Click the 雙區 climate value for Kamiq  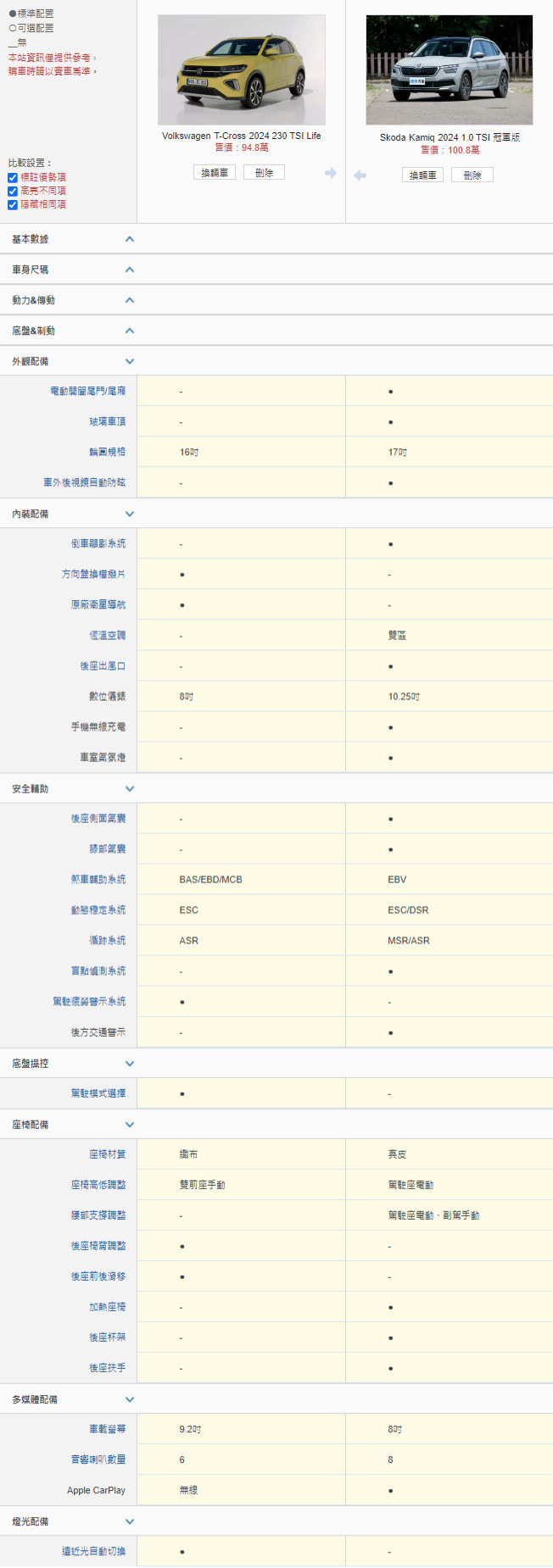point(397,635)
